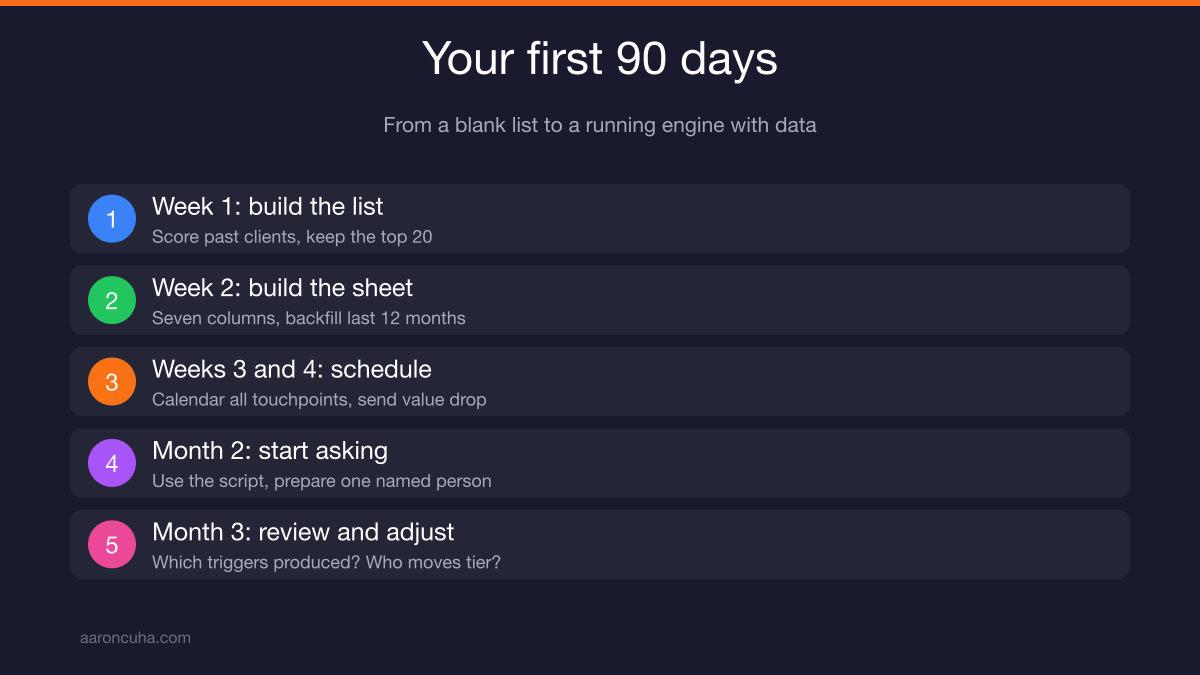Click the pink number 5 circle
The width and height of the screenshot is (1200, 675).
(x=112, y=544)
